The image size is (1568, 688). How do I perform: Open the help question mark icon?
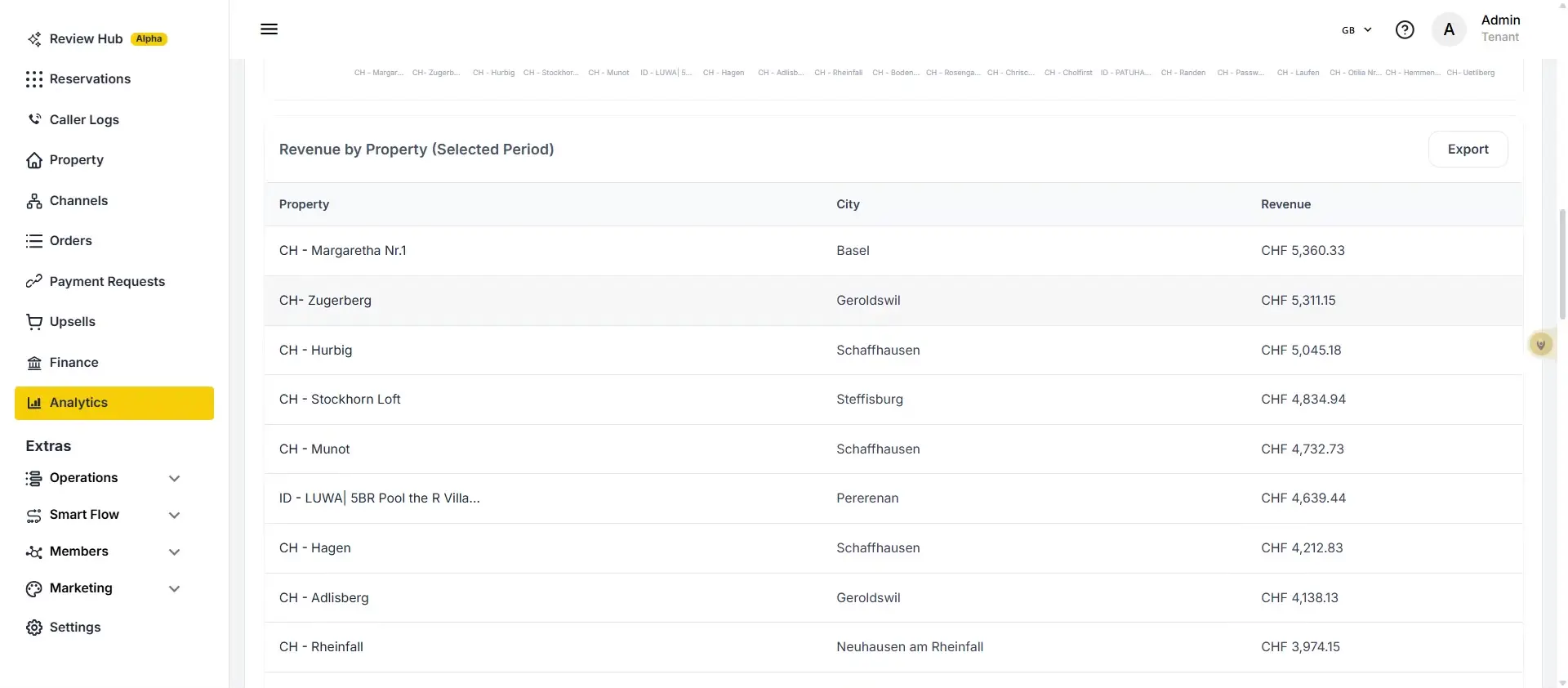[1405, 30]
